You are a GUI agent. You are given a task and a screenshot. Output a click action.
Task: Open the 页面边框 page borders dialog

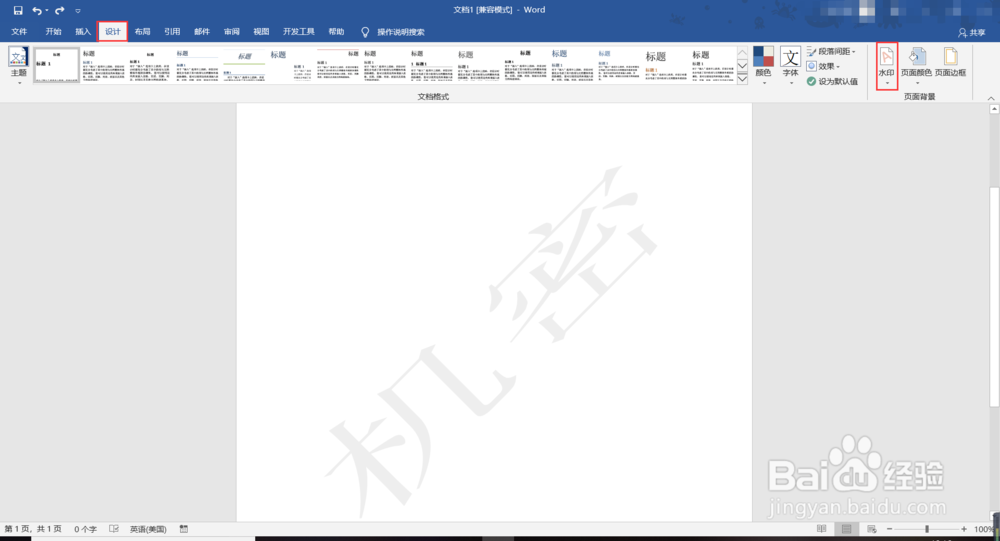[950, 64]
